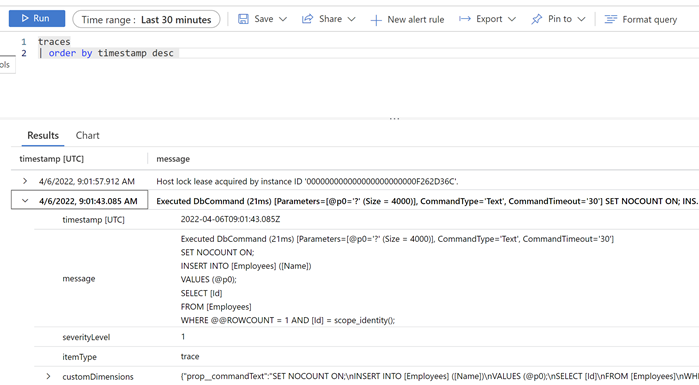Click the panel splitter ellipsis handle

coord(395,119)
